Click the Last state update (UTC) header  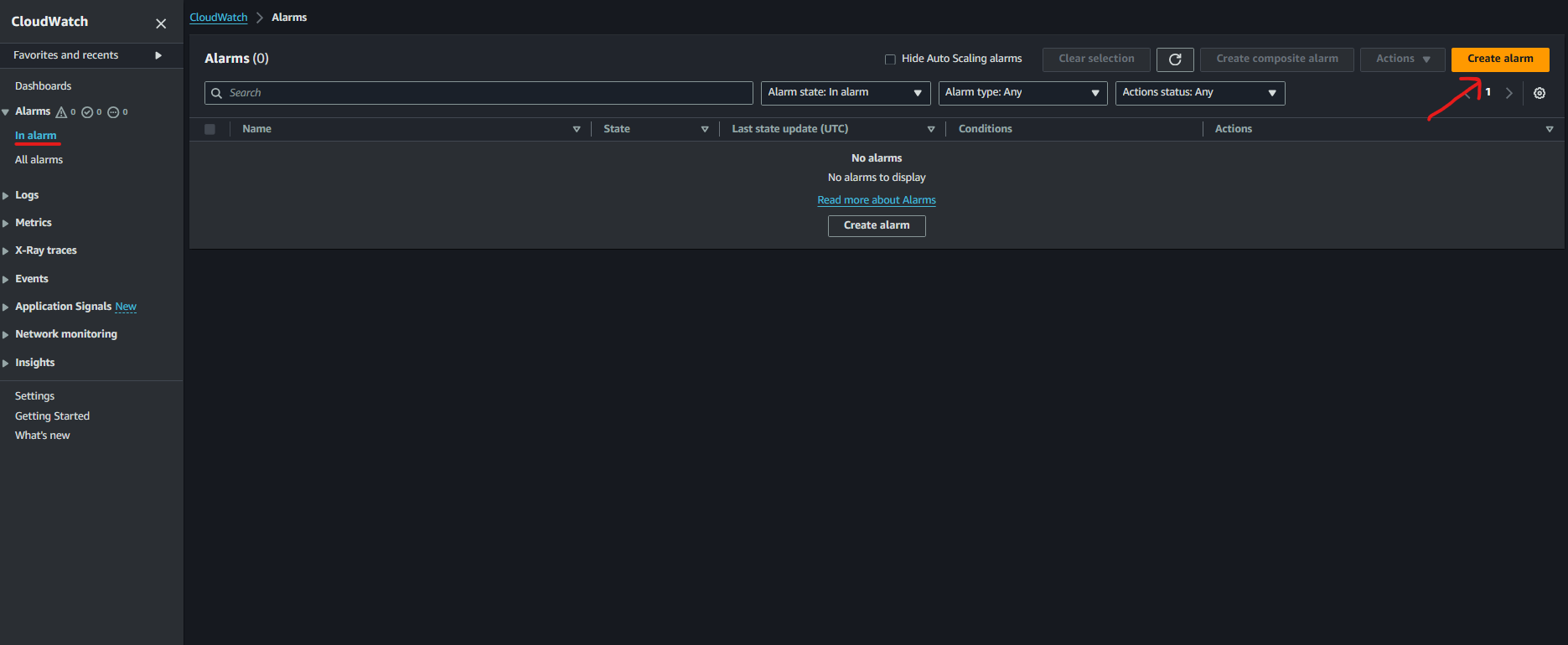(x=790, y=129)
